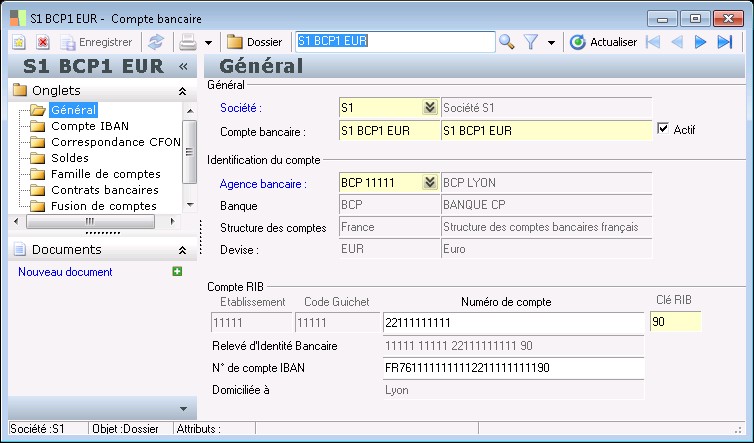Click the S1 BCP1 EUR search field

click(x=394, y=42)
